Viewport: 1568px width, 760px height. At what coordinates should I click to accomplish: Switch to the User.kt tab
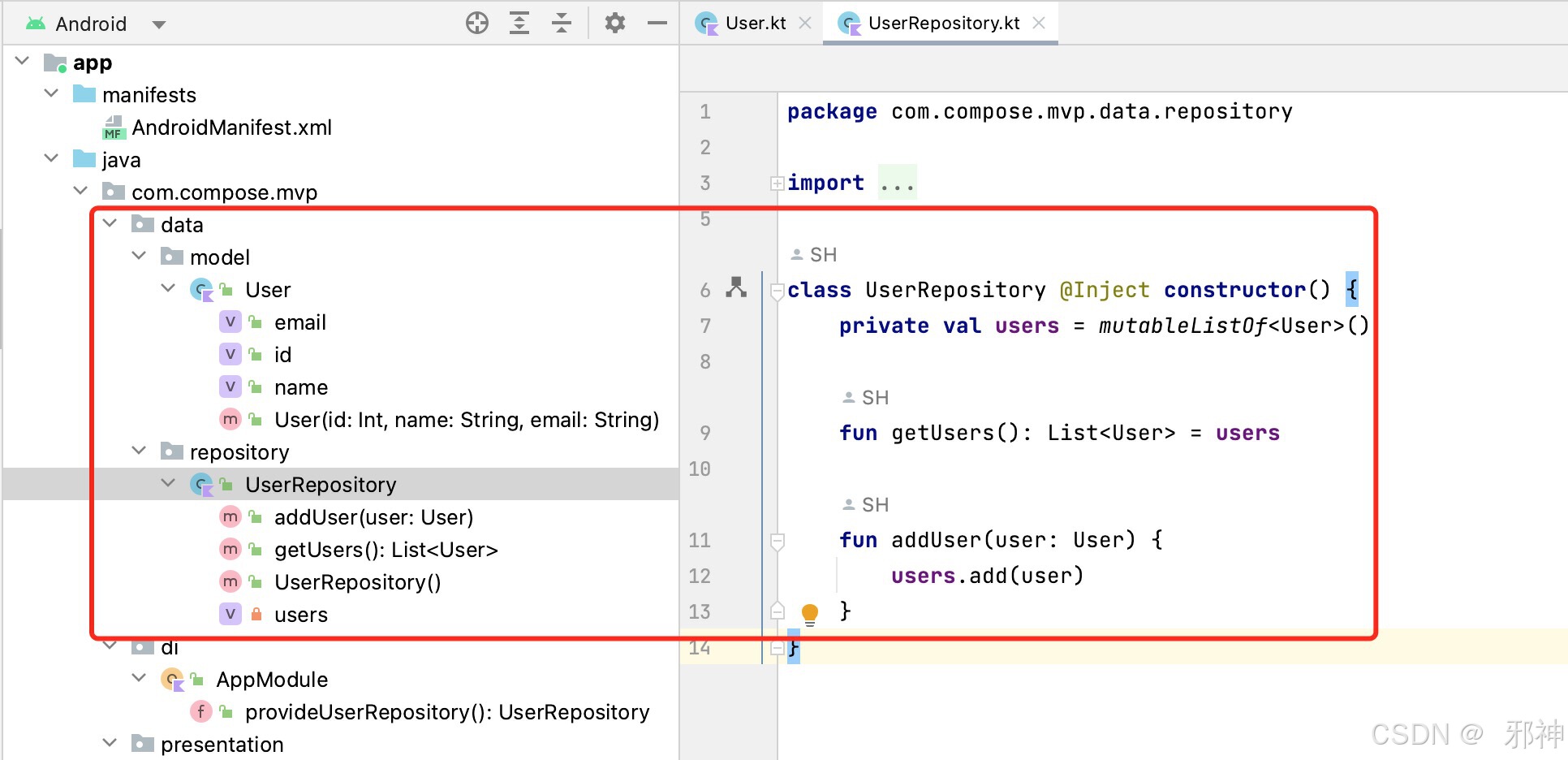click(755, 23)
